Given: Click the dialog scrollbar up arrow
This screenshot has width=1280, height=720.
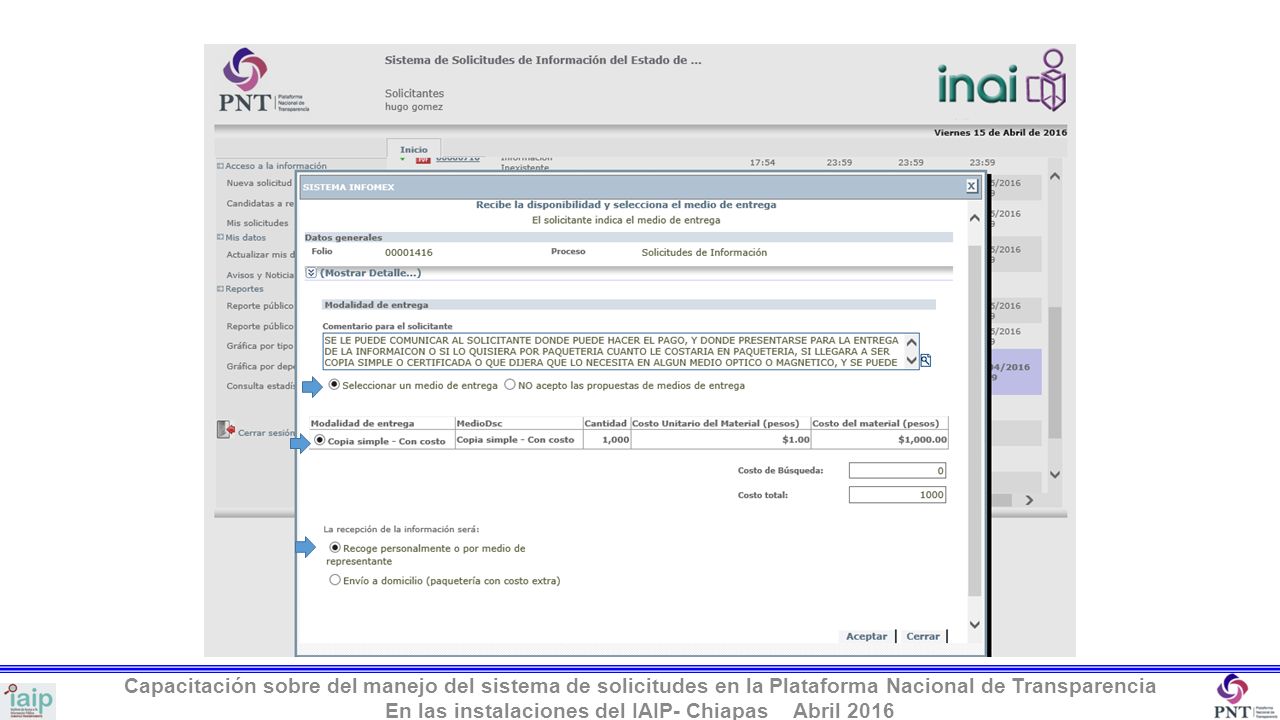Looking at the screenshot, I should 975,217.
